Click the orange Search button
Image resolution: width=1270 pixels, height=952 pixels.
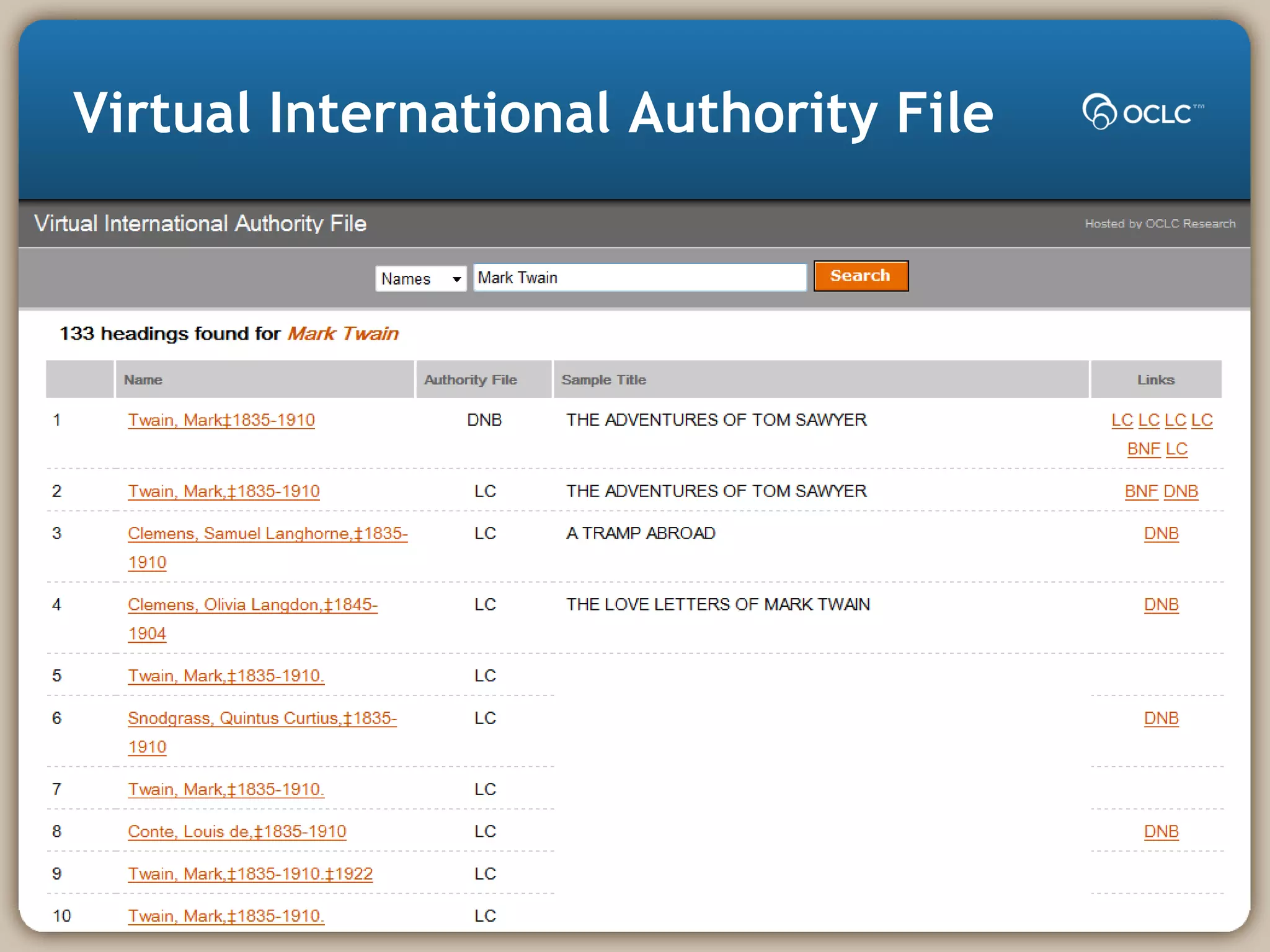[861, 276]
